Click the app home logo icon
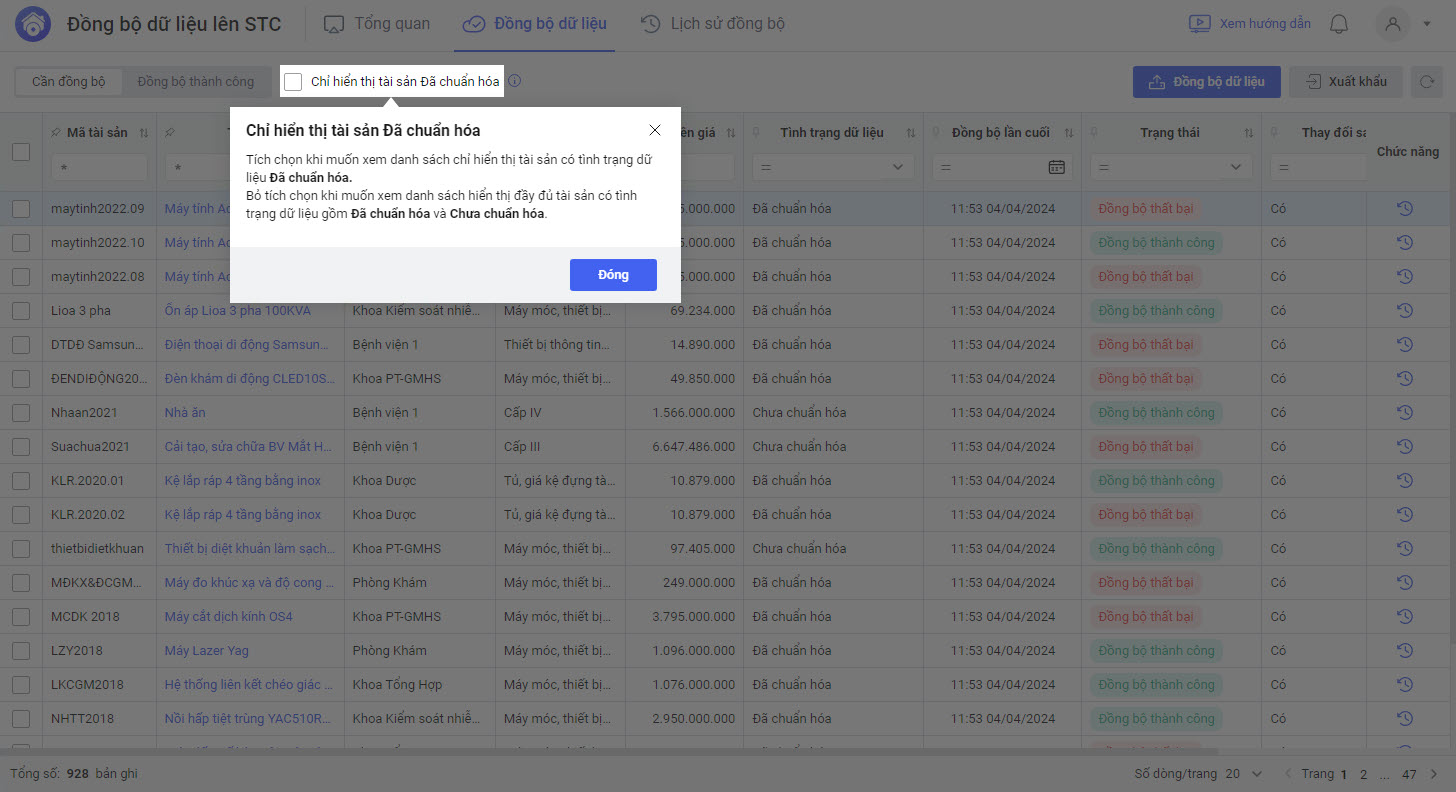1456x792 pixels. (34, 25)
